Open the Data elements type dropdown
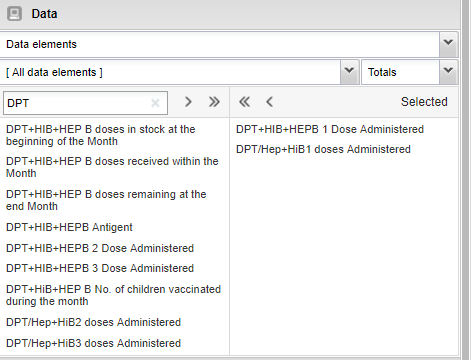The height and width of the screenshot is (360, 471). 448,44
